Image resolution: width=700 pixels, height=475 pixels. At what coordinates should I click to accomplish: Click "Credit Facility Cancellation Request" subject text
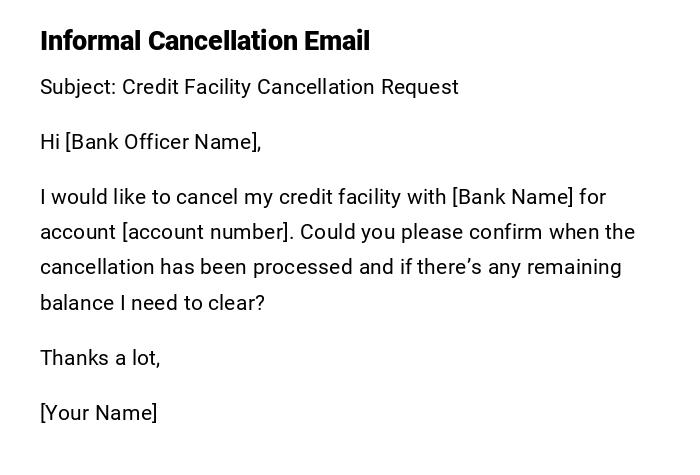coord(290,87)
